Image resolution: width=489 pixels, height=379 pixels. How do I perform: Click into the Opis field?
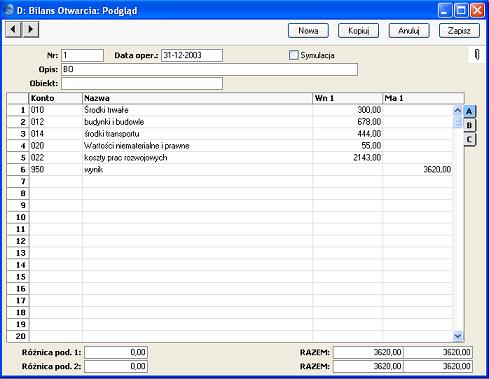coord(209,69)
